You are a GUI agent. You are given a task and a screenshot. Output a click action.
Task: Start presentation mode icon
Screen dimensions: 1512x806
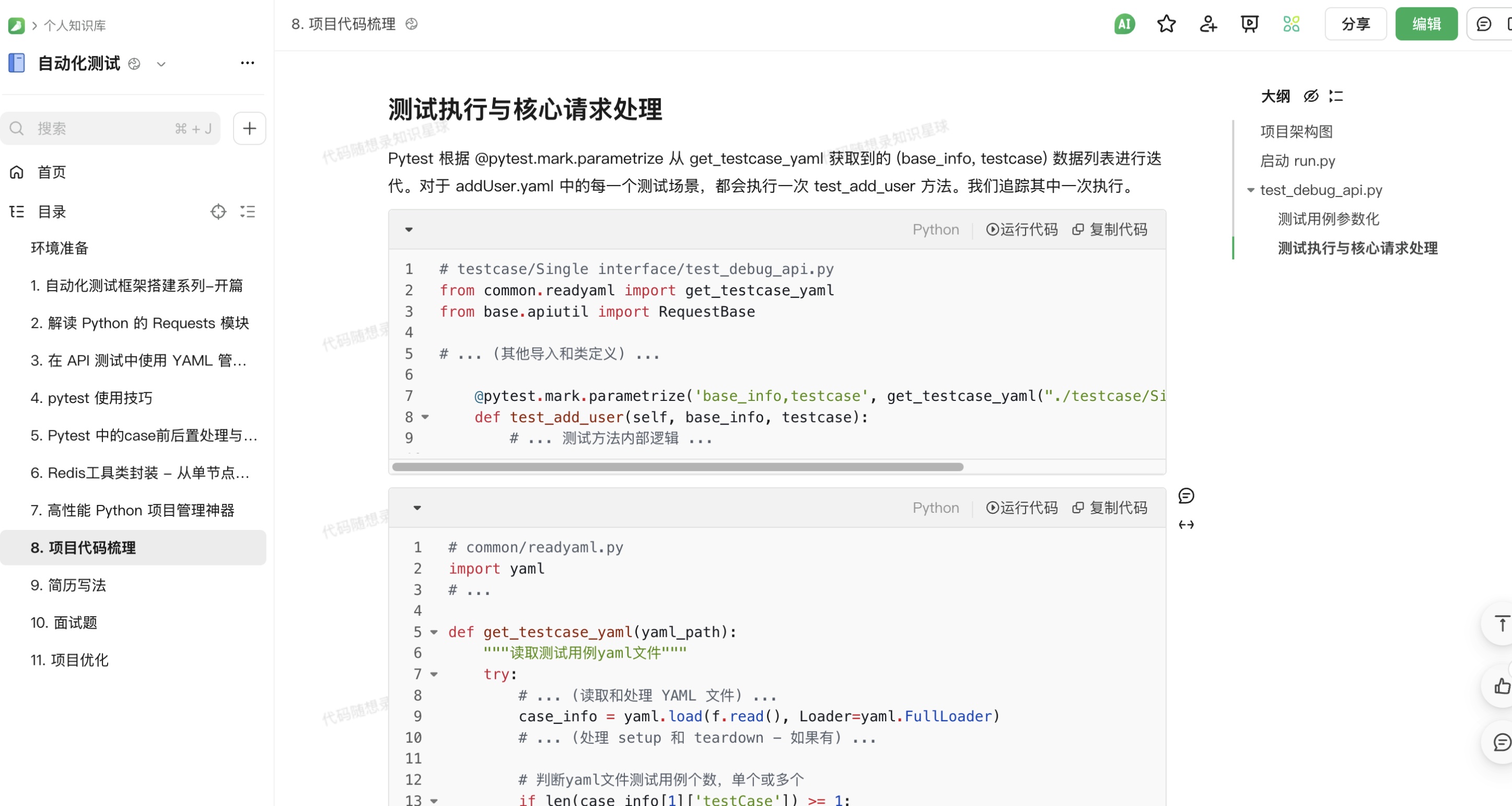point(1250,24)
